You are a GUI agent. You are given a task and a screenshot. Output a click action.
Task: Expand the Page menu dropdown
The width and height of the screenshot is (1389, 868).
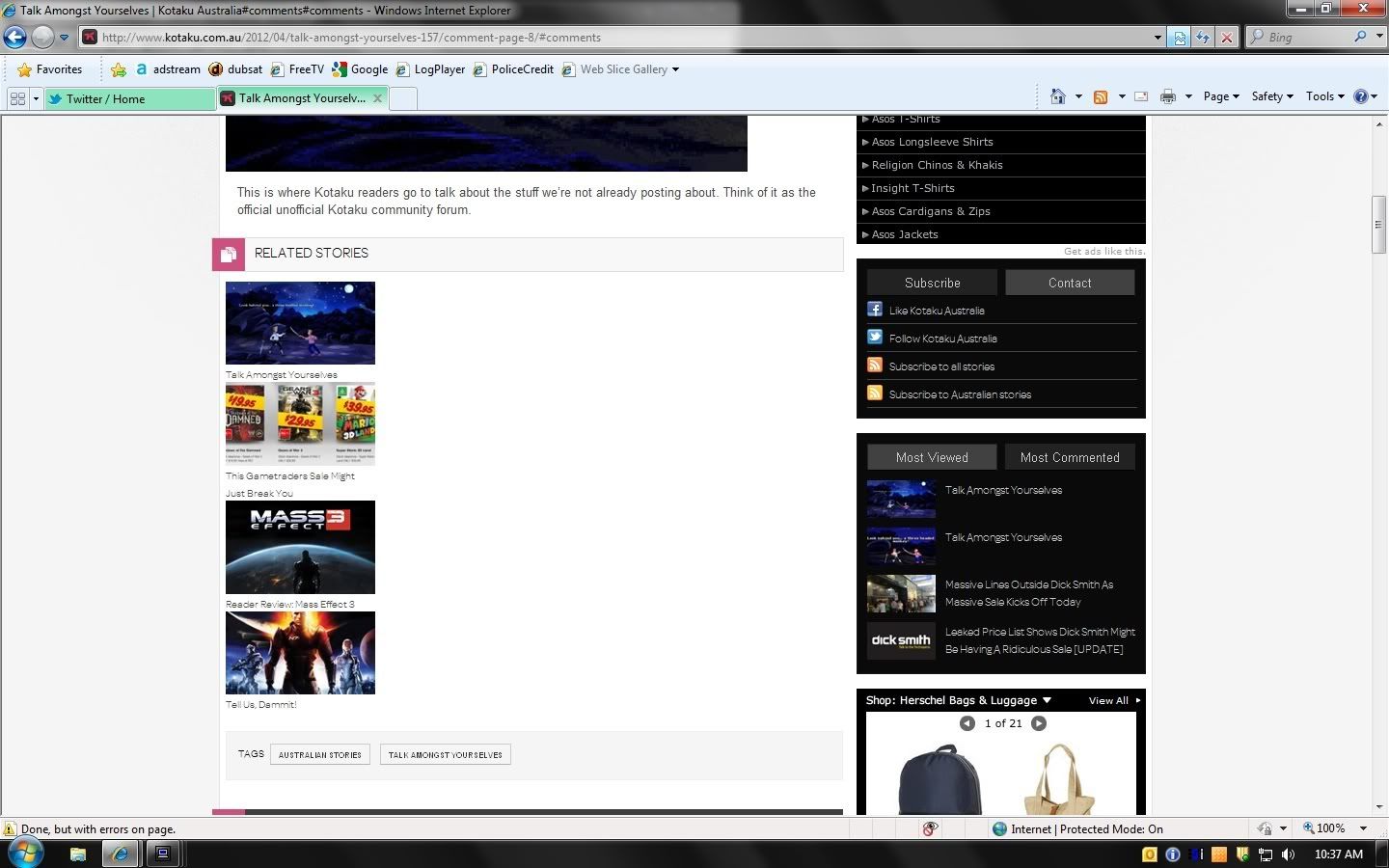point(1220,96)
